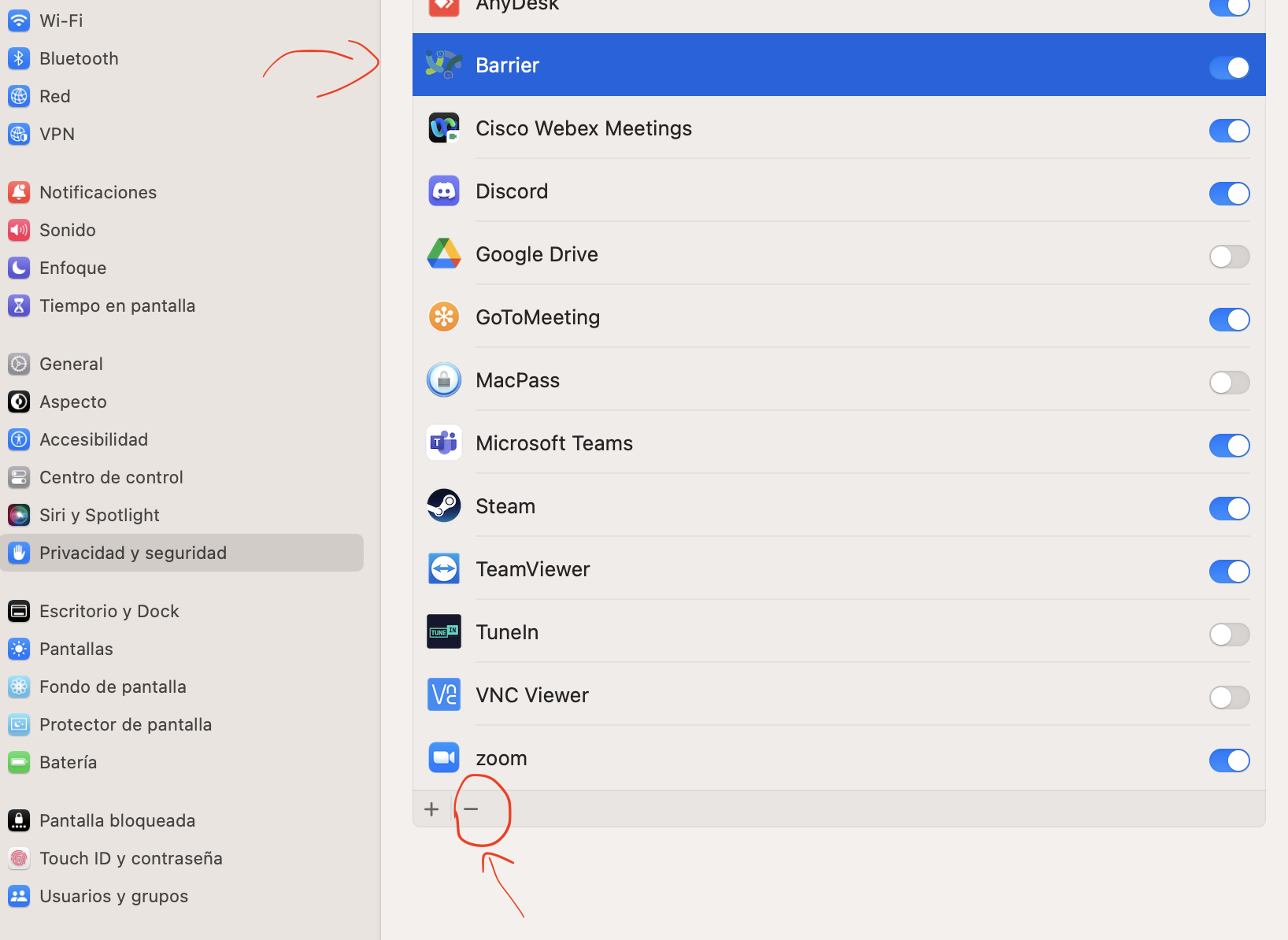Click the Steam app icon
1288x940 pixels.
coord(444,505)
